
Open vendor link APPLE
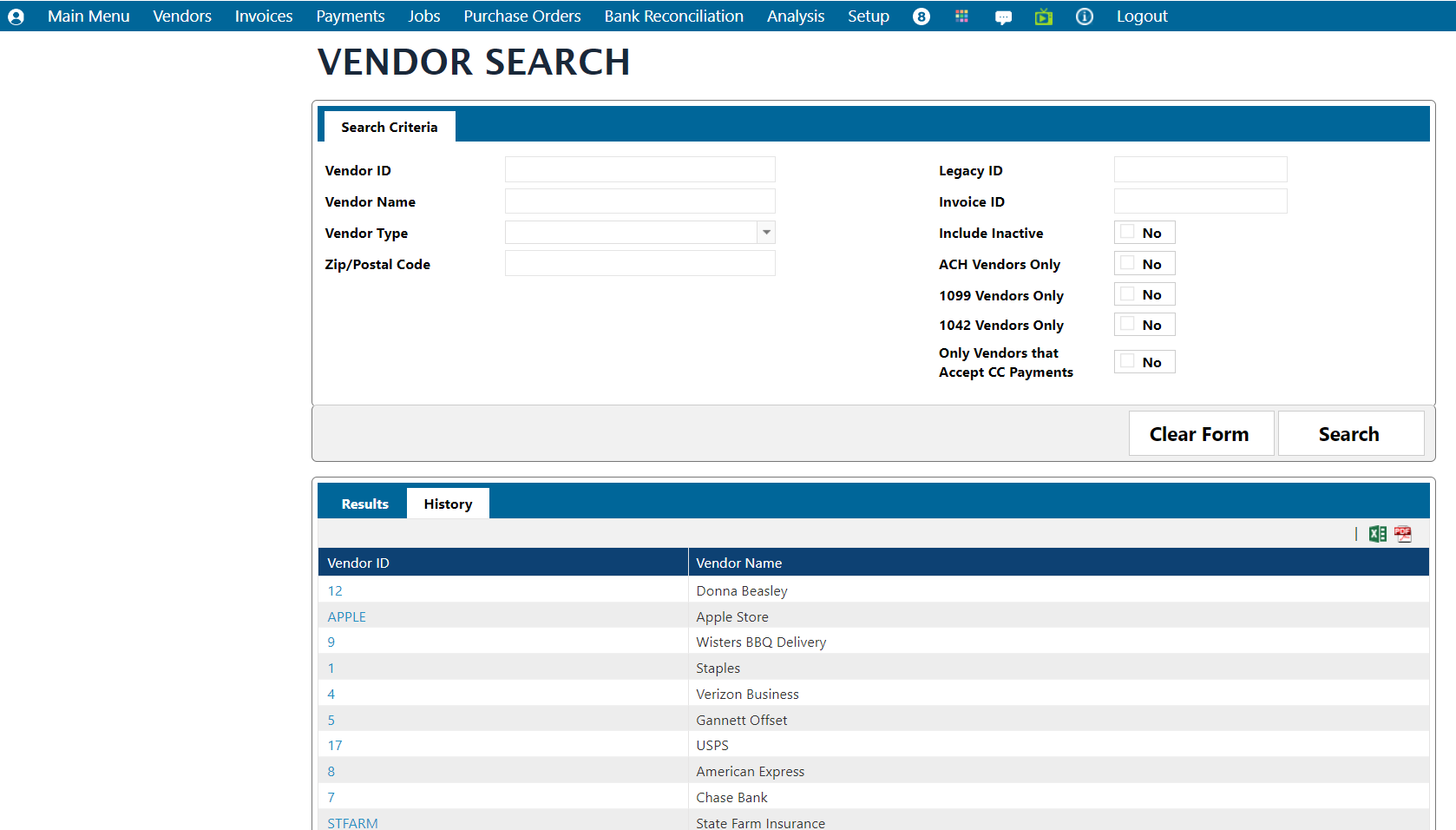(346, 616)
